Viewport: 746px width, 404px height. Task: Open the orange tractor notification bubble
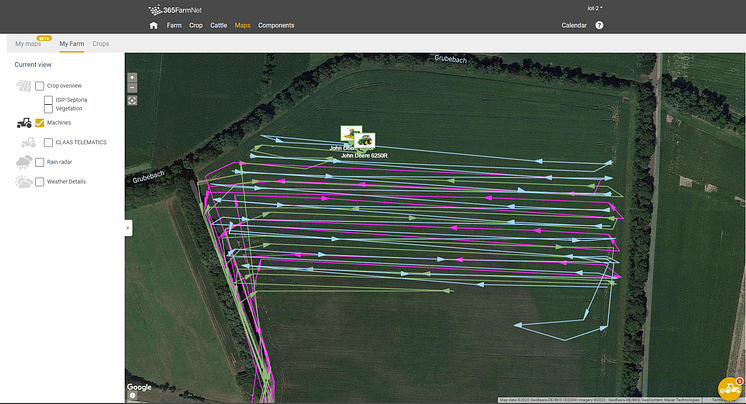pos(729,390)
